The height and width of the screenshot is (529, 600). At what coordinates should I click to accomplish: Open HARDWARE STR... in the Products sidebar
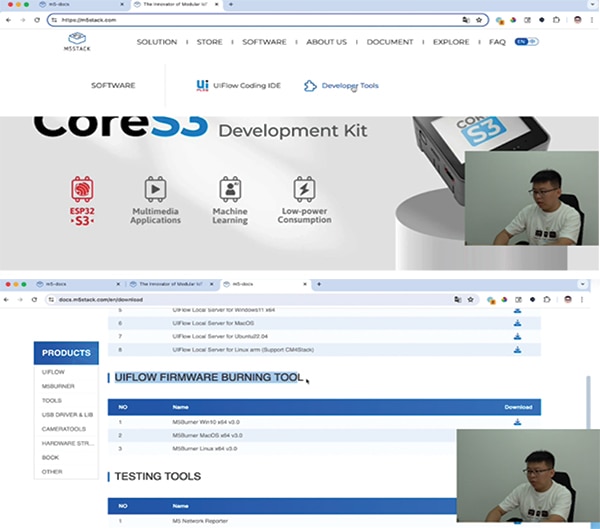(x=68, y=443)
